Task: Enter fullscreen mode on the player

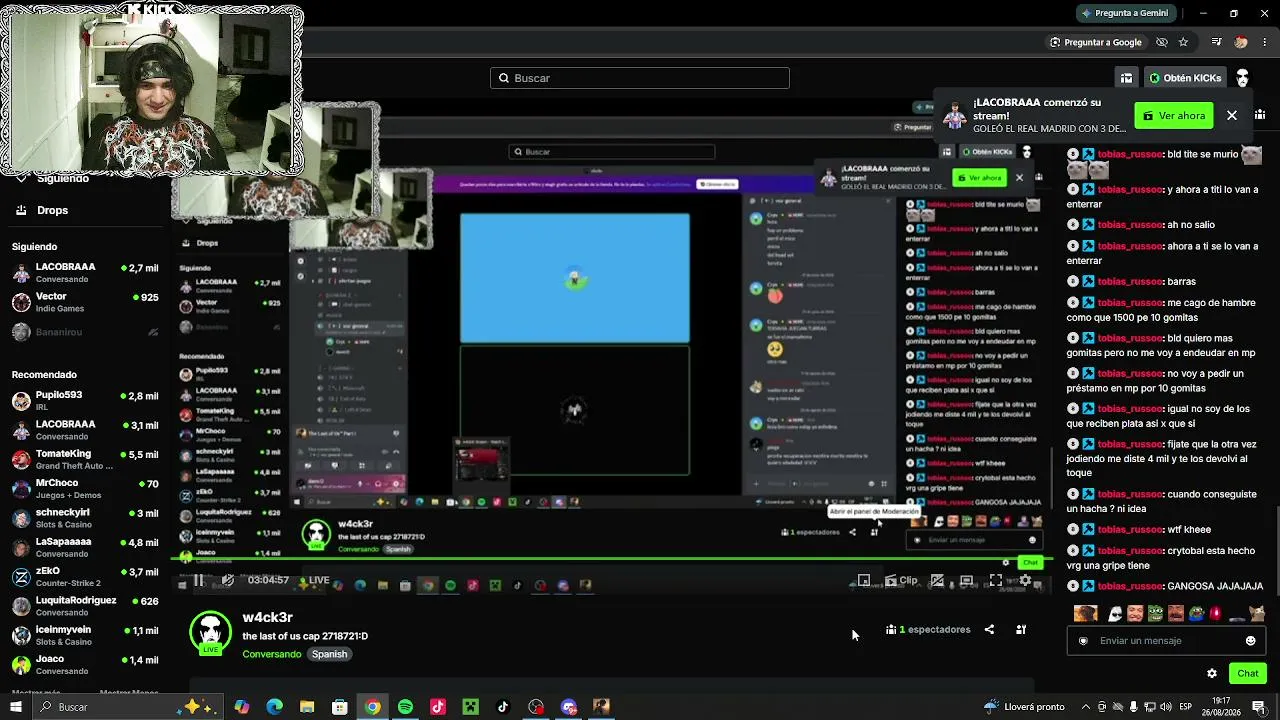Action: 996,580
